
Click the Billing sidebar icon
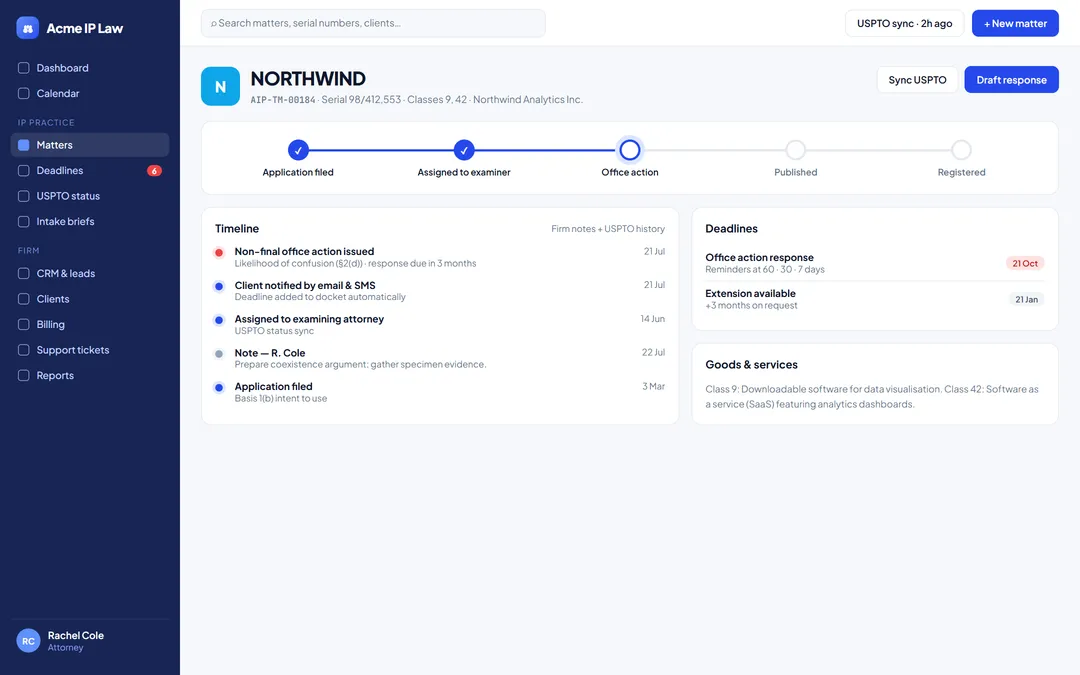tap(23, 324)
